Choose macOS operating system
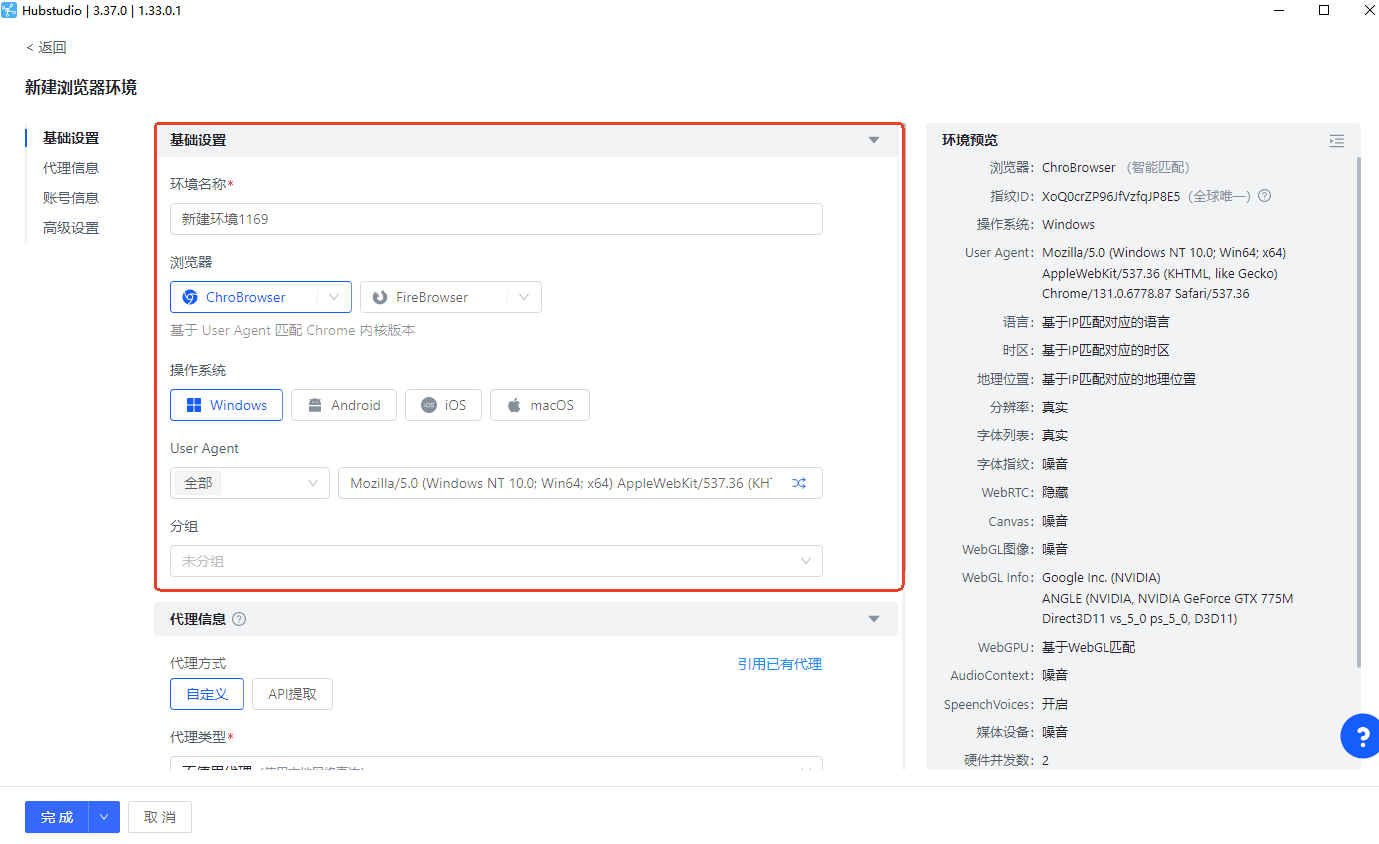This screenshot has height=844, width=1379. click(x=540, y=405)
